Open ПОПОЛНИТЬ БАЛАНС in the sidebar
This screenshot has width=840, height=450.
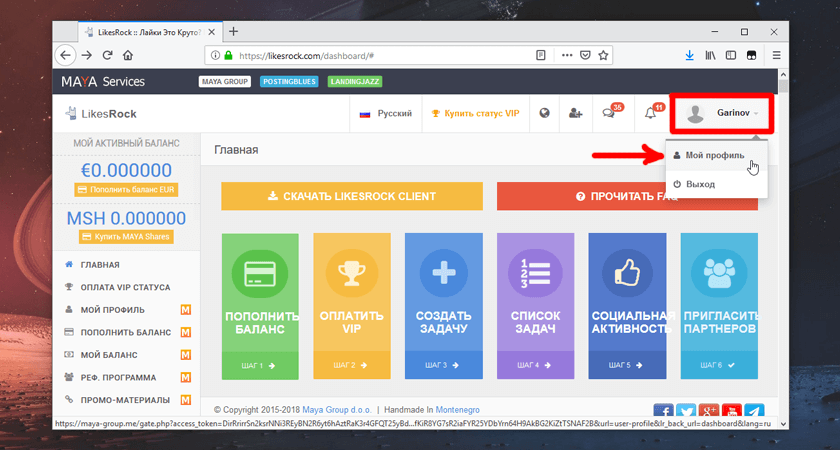point(127,332)
